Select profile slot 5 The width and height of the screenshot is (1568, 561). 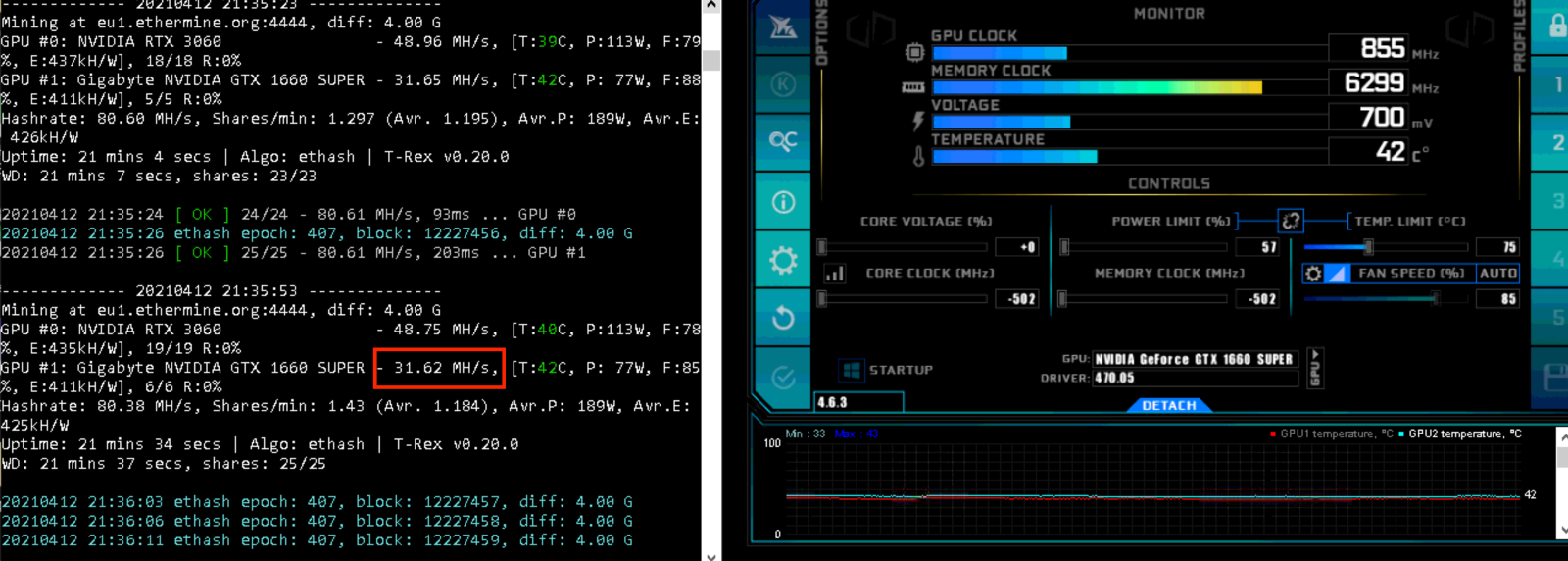1556,318
